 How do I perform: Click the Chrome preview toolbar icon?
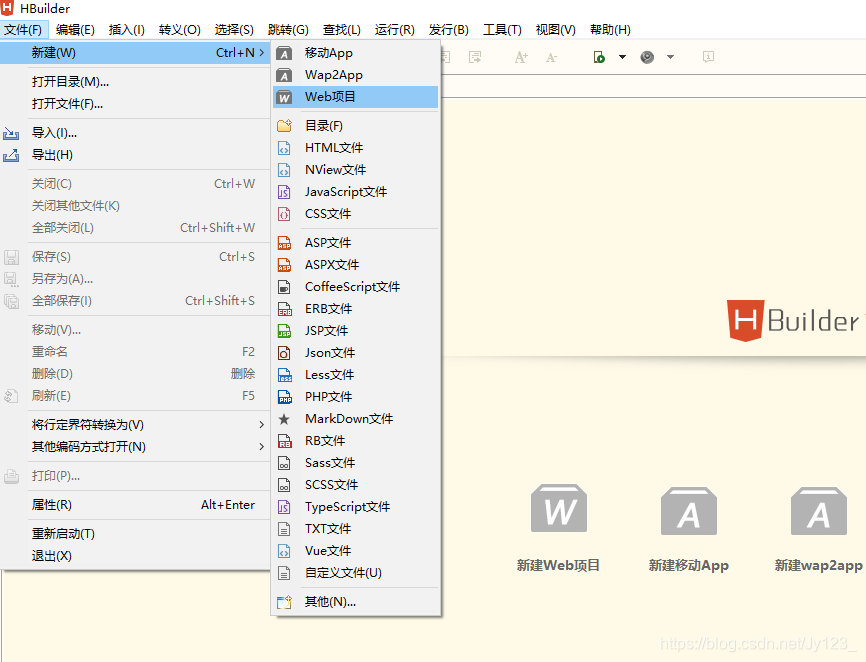pyautogui.click(x=647, y=57)
